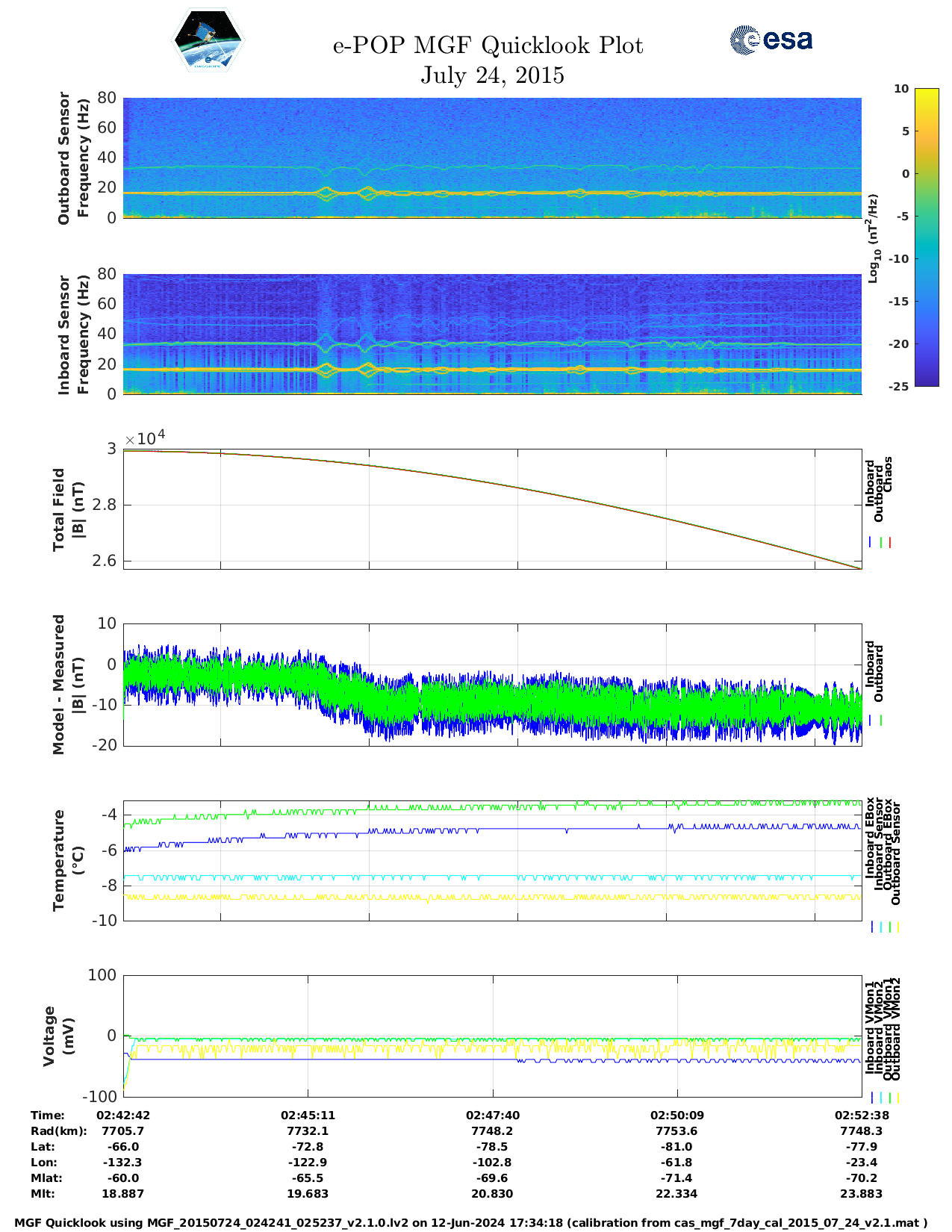
Task: Click the ESA logo
Action: [771, 40]
